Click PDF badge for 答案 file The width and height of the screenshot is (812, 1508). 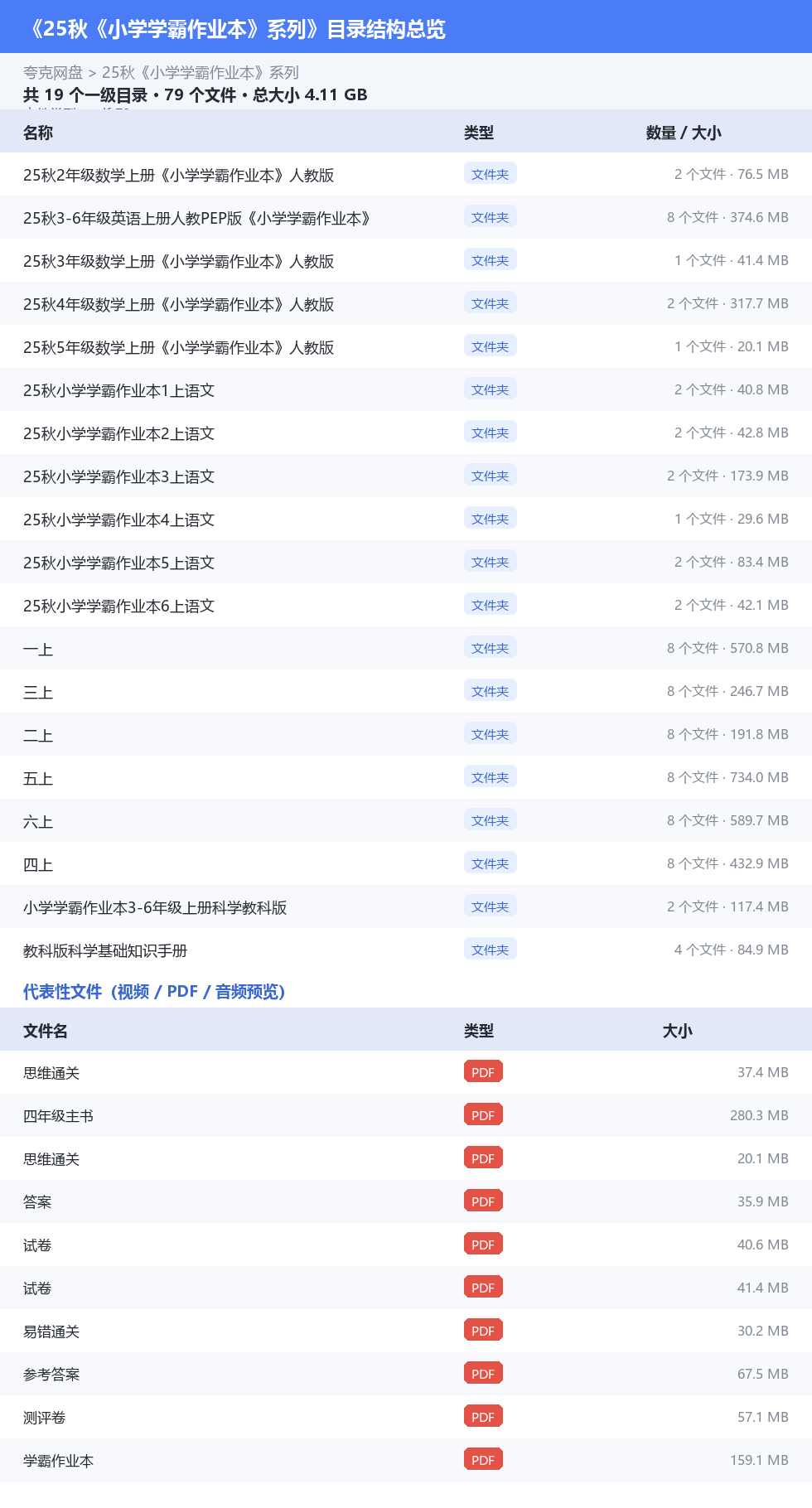coord(483,1201)
